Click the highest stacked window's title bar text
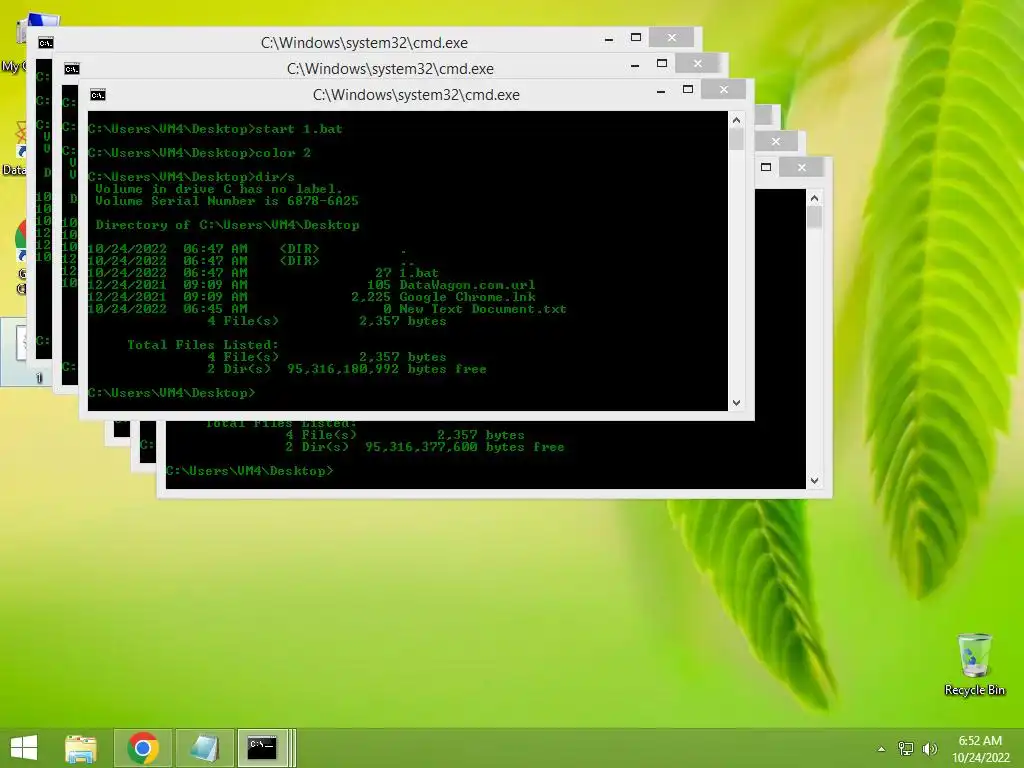Image resolution: width=1024 pixels, height=768 pixels. 364,43
